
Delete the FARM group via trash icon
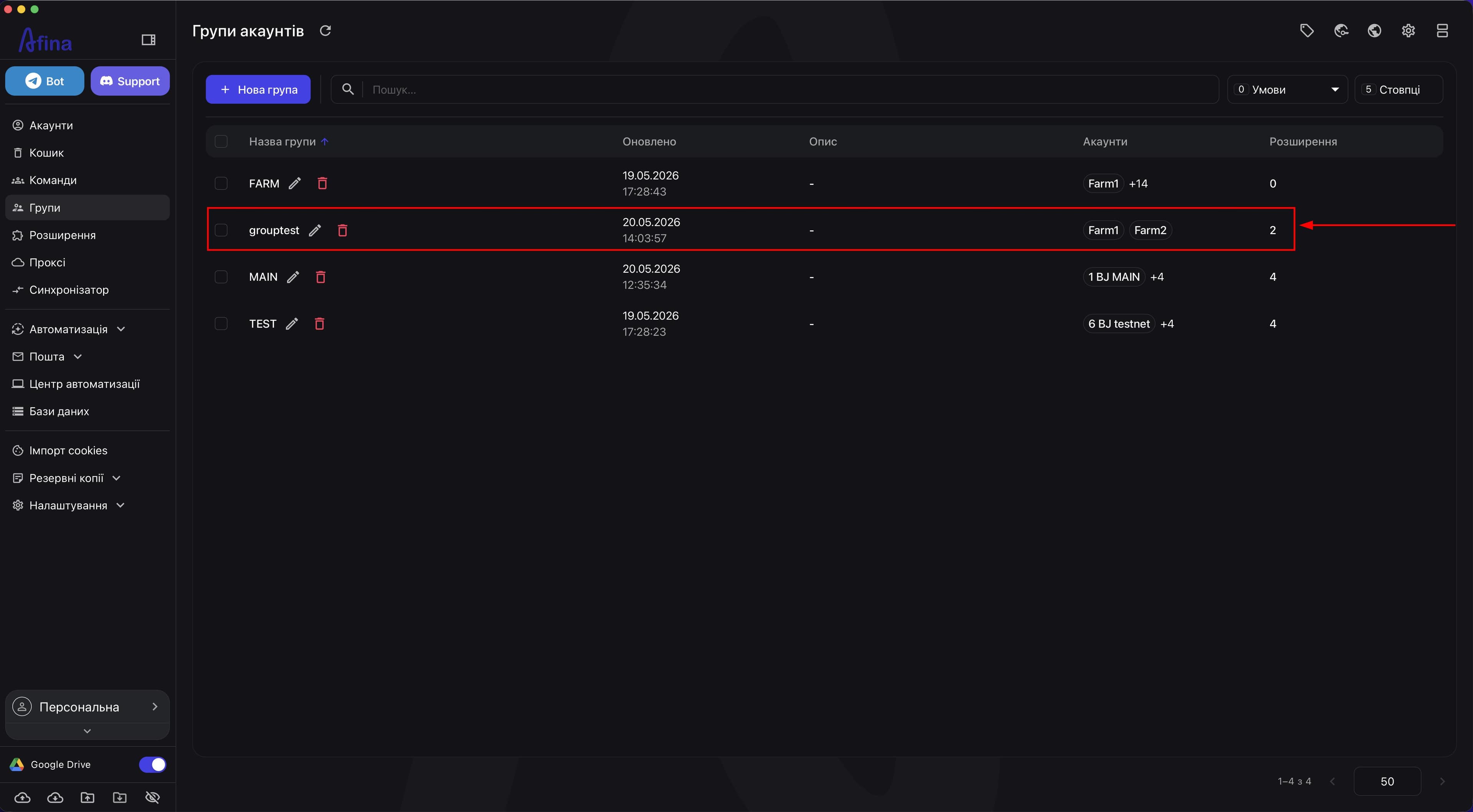323,184
